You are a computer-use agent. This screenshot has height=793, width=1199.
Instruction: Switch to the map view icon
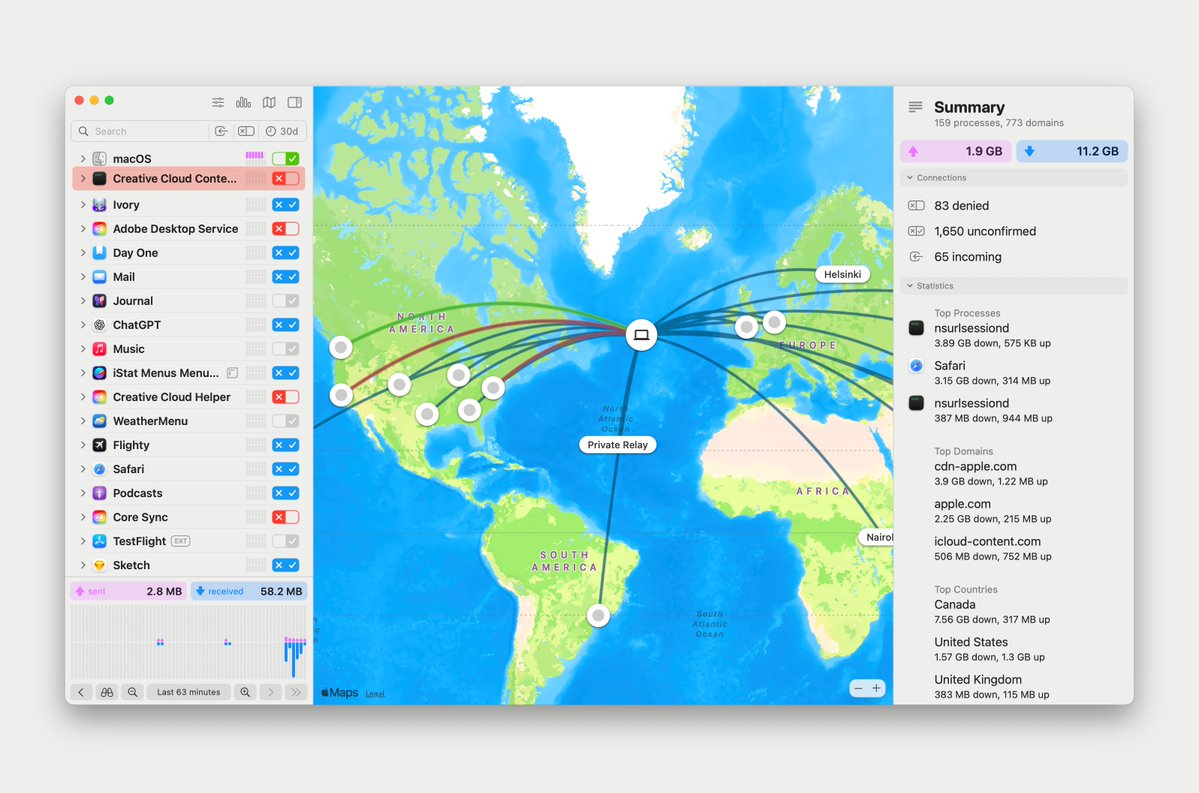click(269, 102)
